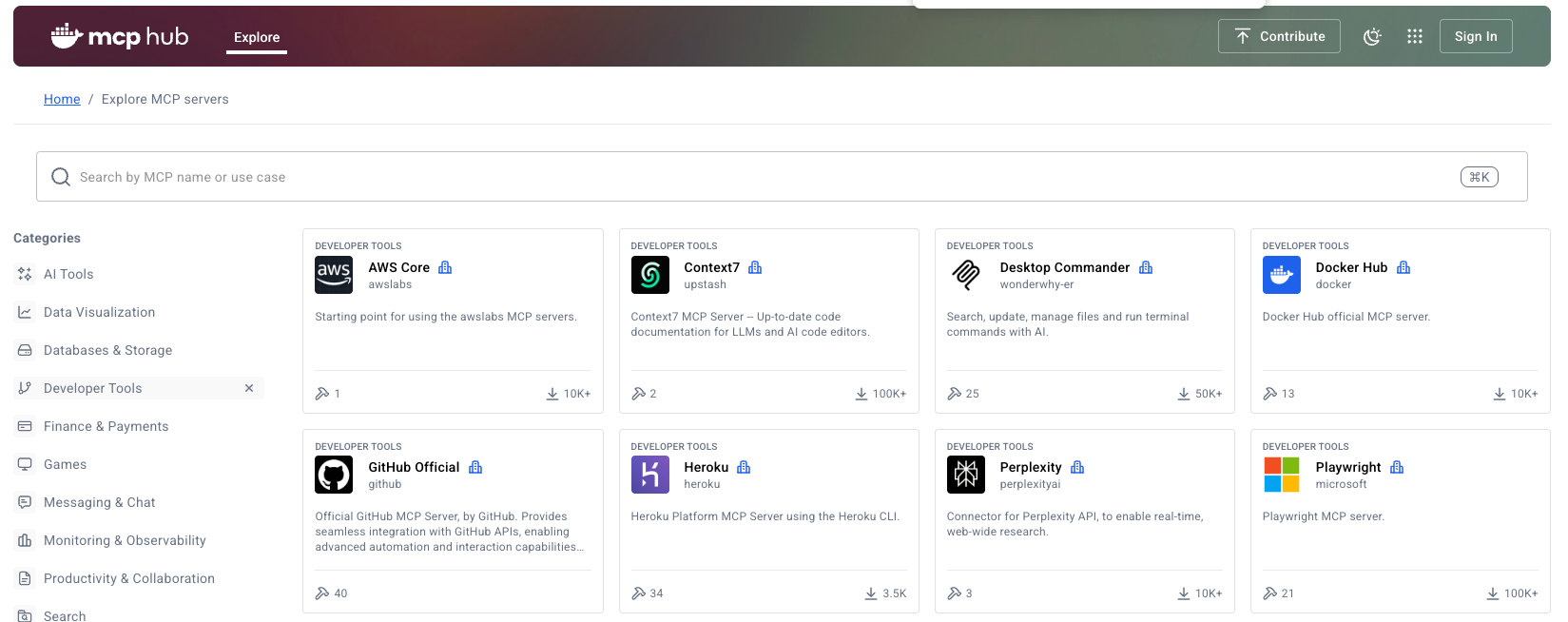Image resolution: width=1568 pixels, height=622 pixels.
Task: Click verified publisher badge beside Heroku
Action: (744, 467)
